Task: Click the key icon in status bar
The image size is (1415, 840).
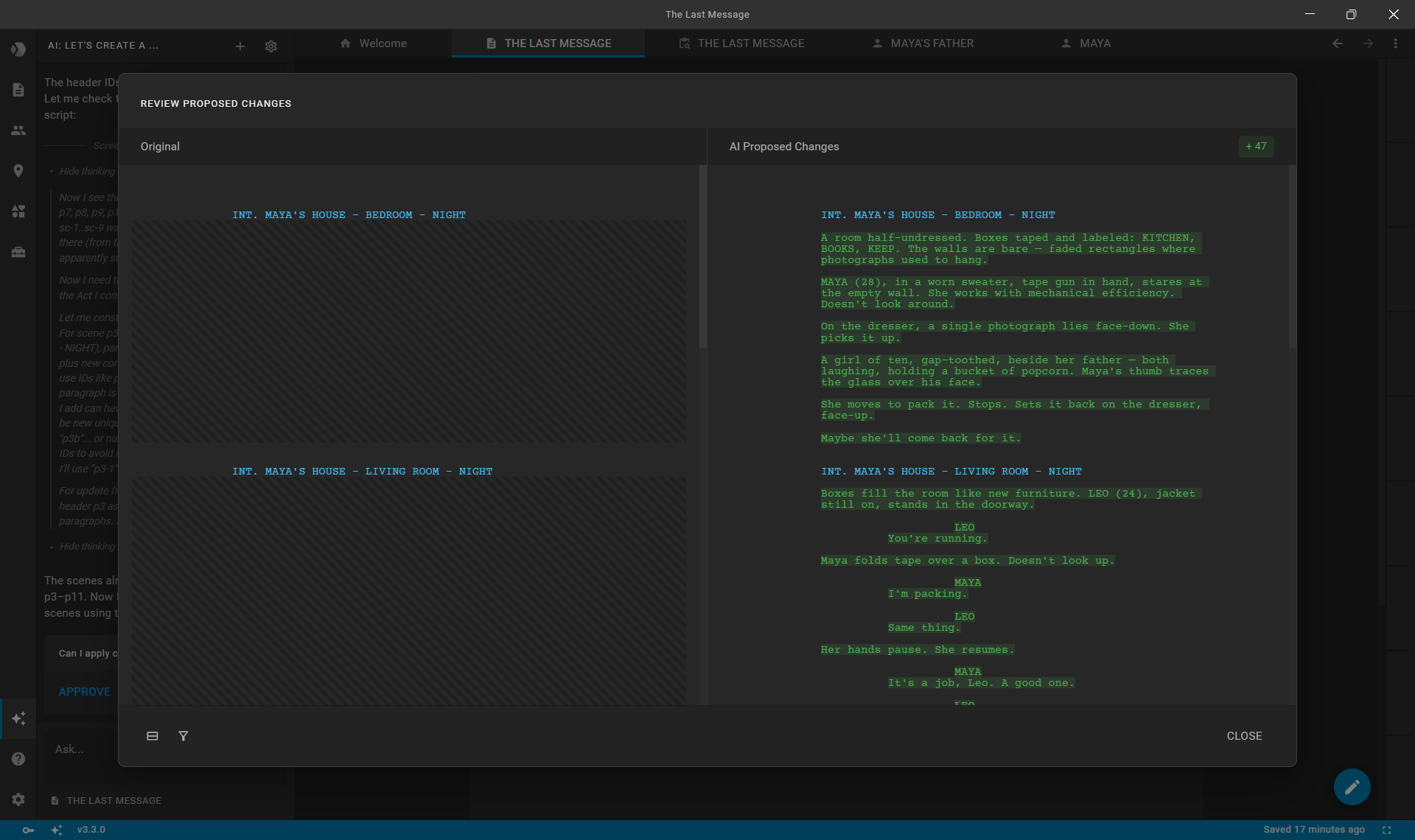Action: pos(28,830)
